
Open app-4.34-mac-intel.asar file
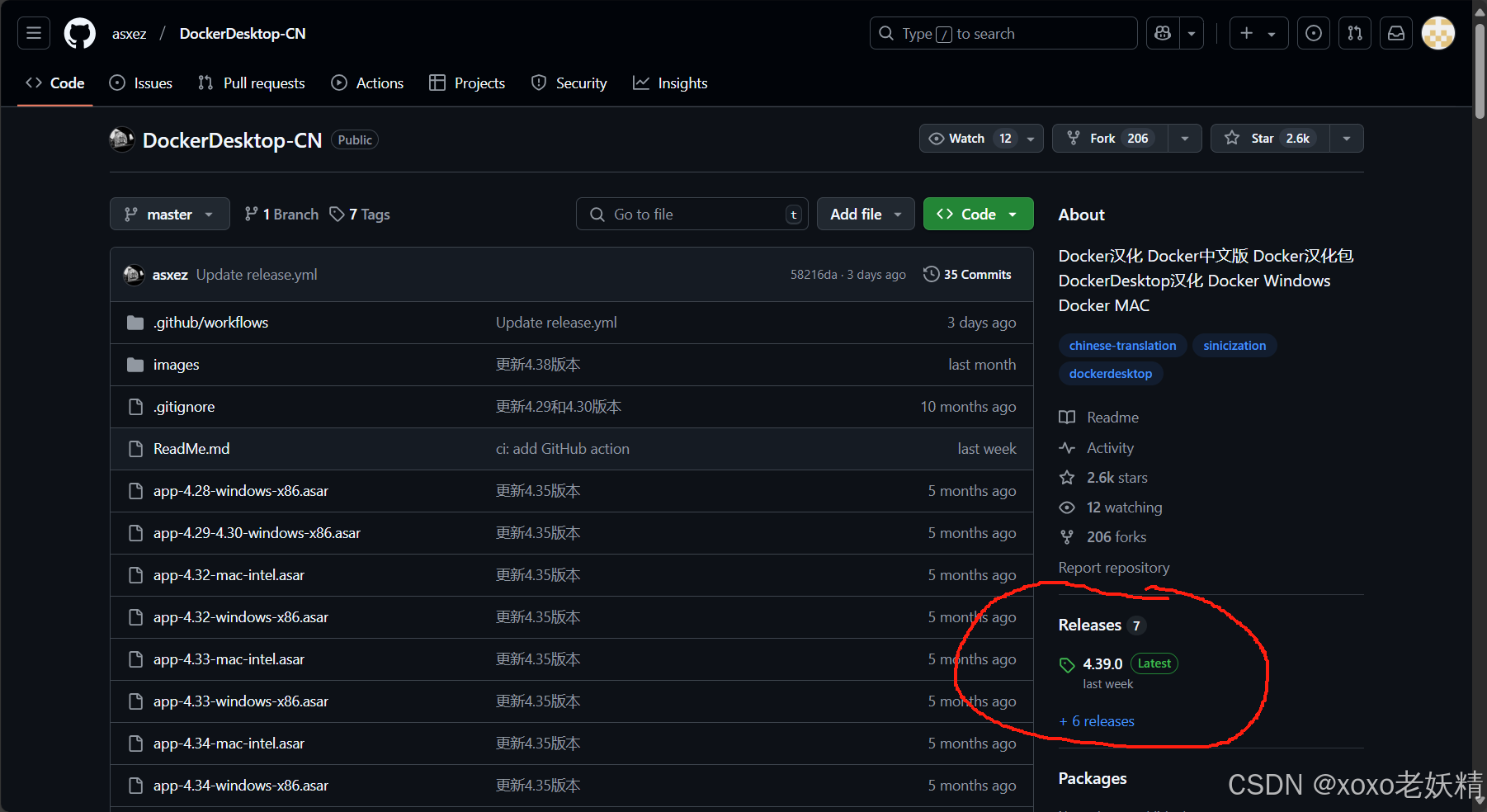coord(229,744)
